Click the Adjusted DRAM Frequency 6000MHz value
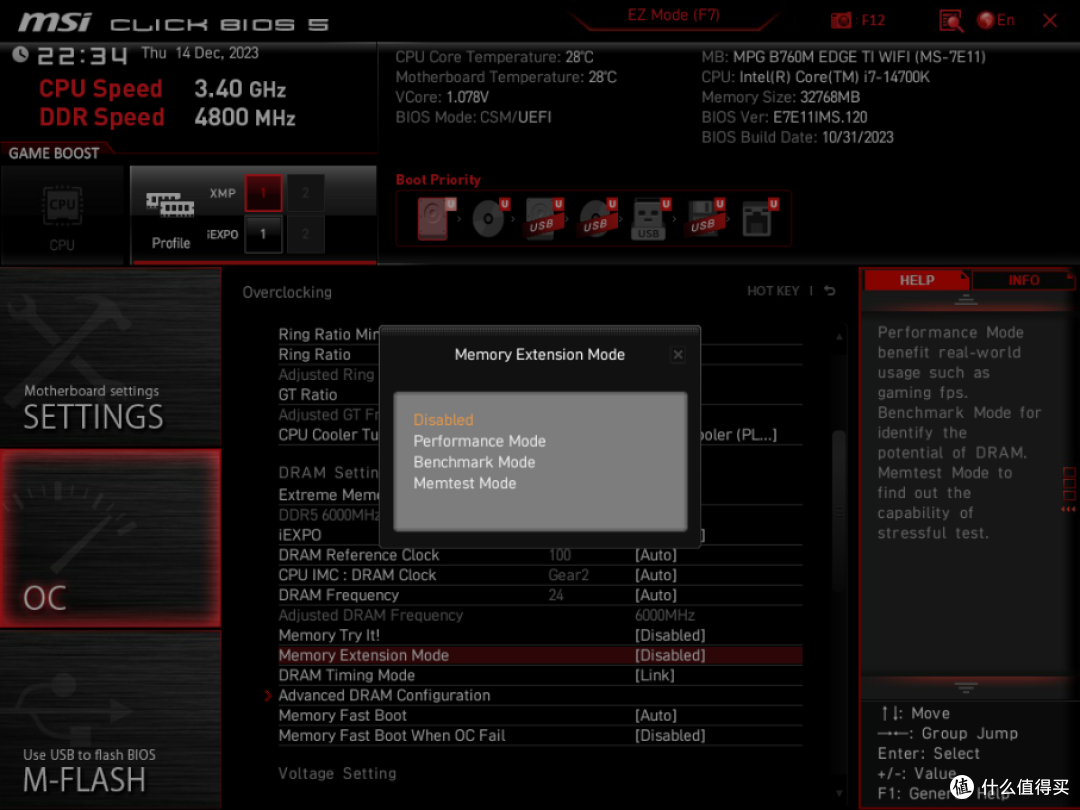Screen dimensions: 1080x810 665,615
